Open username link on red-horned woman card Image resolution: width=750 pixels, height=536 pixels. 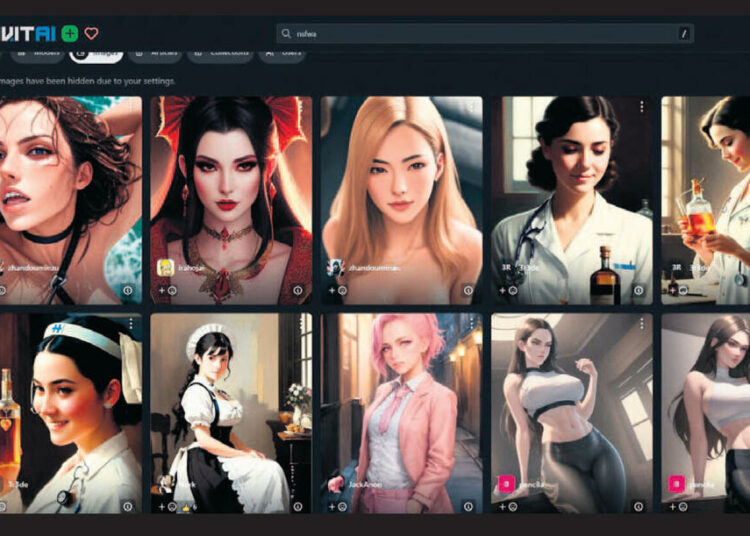[x=192, y=268]
